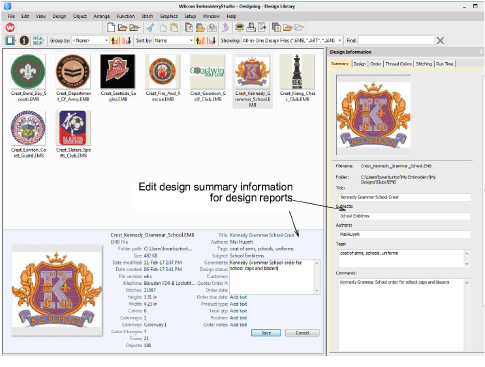
Task: Click the Cancel button
Action: 302,333
